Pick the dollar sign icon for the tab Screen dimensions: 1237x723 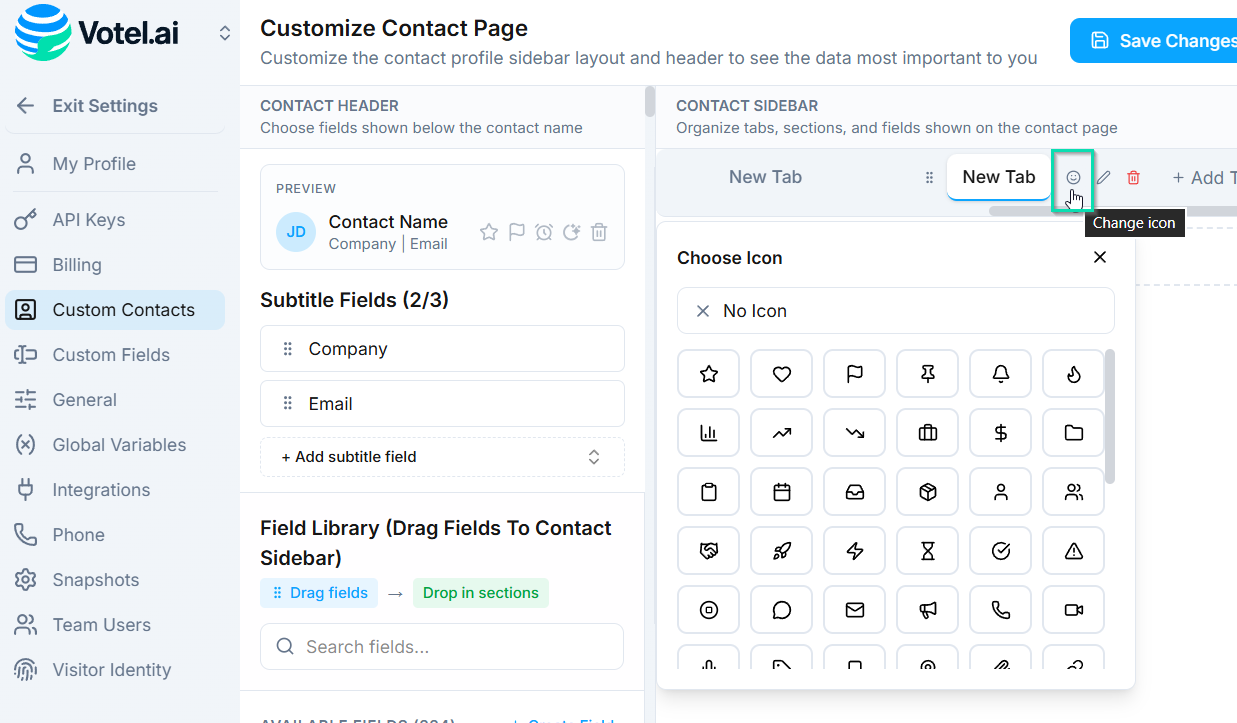click(x=1000, y=432)
